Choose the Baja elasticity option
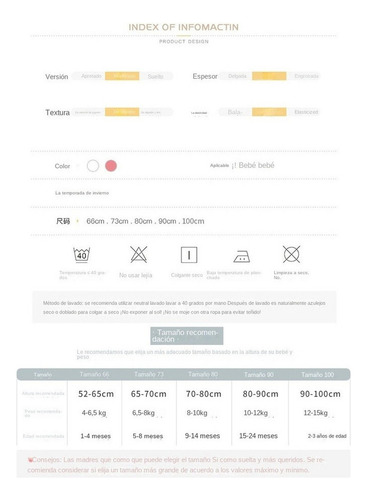This screenshot has height=500, width=367. (x=235, y=112)
